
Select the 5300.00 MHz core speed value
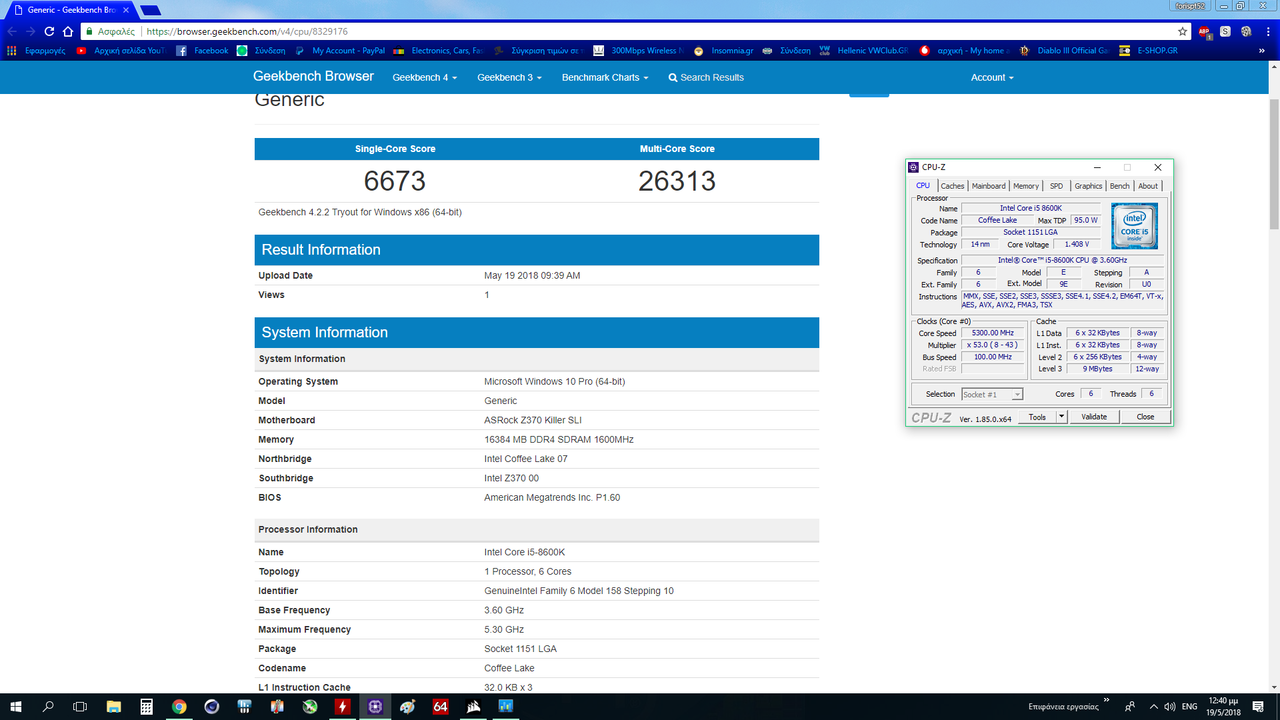[992, 333]
